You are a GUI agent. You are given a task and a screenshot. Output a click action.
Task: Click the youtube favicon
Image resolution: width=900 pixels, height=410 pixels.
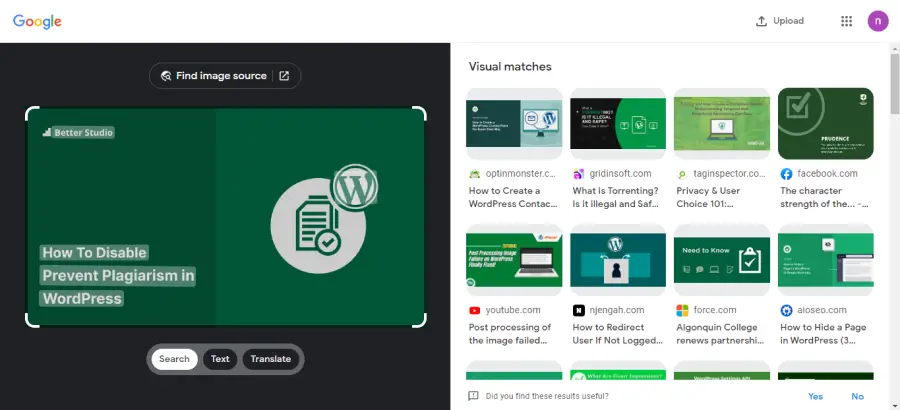475,310
